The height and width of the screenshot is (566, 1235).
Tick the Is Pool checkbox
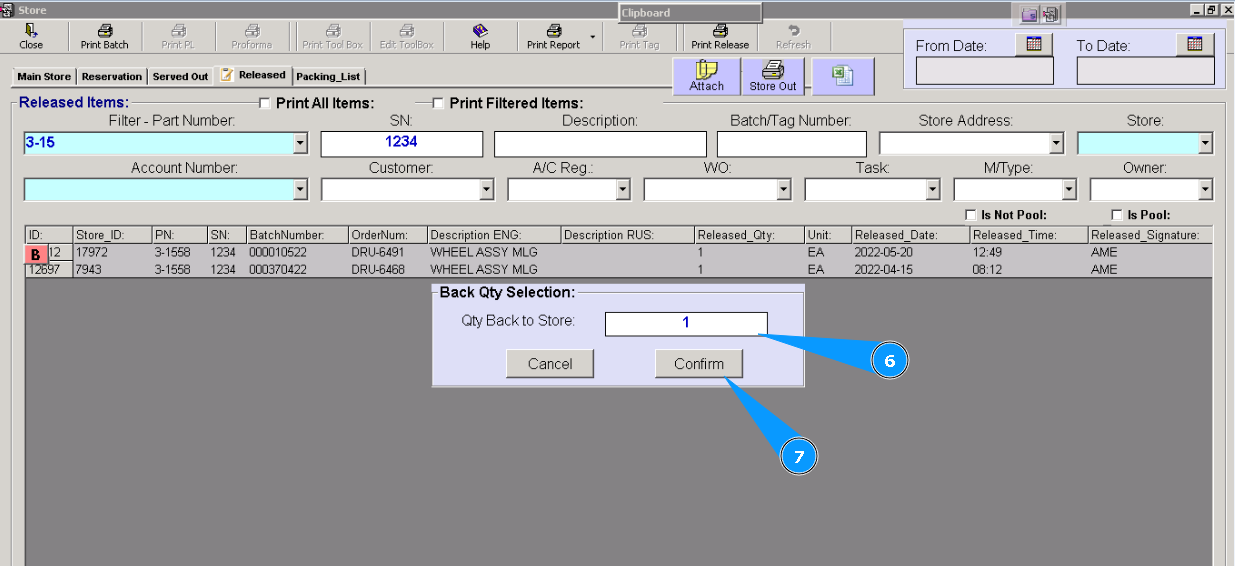[x=1117, y=215]
